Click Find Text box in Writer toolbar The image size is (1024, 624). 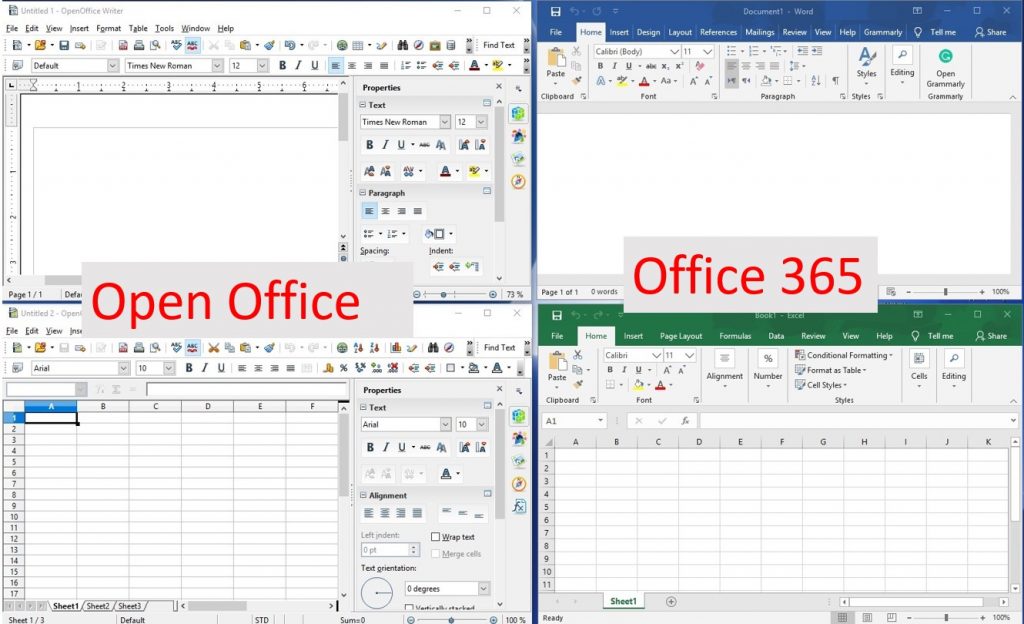coord(499,45)
